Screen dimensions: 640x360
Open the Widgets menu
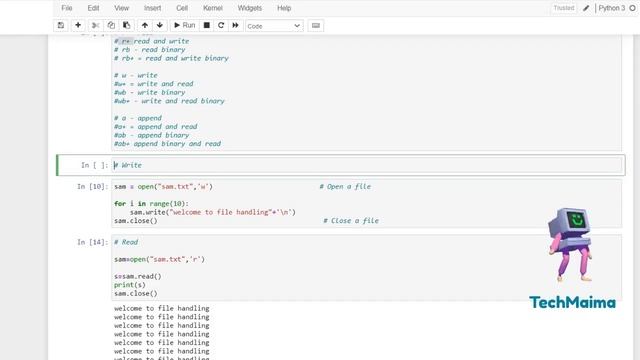(x=249, y=8)
